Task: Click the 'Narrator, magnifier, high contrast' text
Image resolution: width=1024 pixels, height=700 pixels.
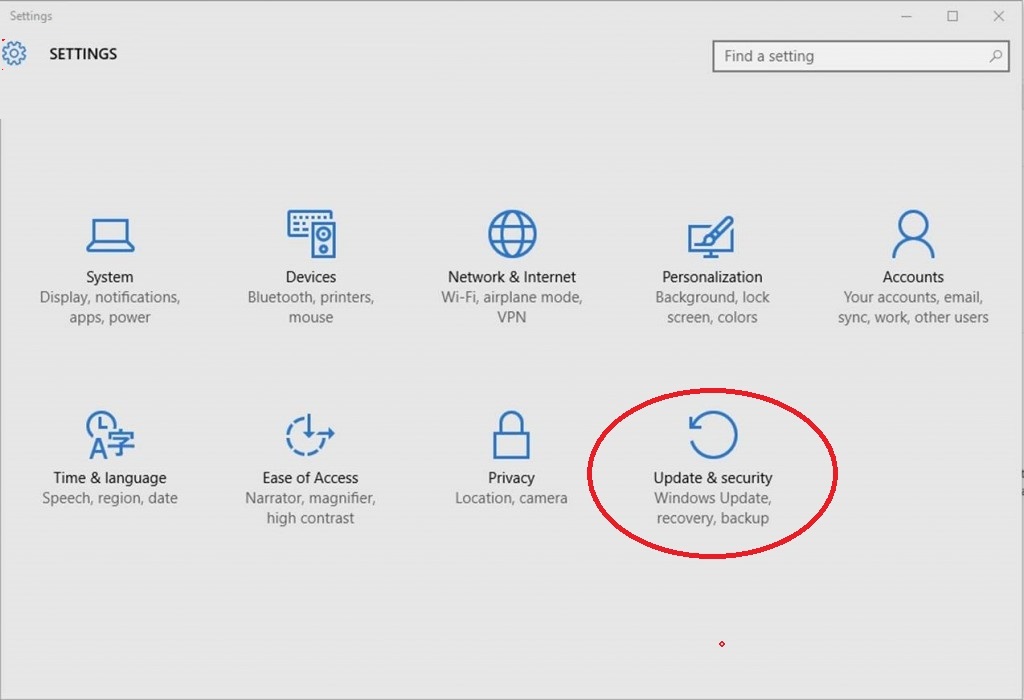Action: coord(310,508)
